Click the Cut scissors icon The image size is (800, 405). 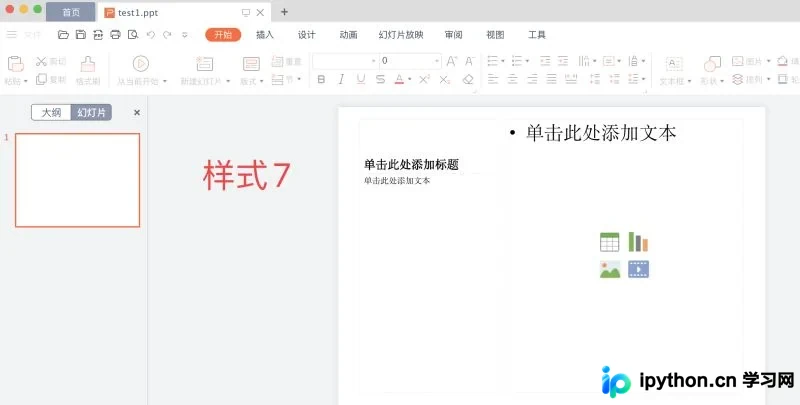(41, 62)
